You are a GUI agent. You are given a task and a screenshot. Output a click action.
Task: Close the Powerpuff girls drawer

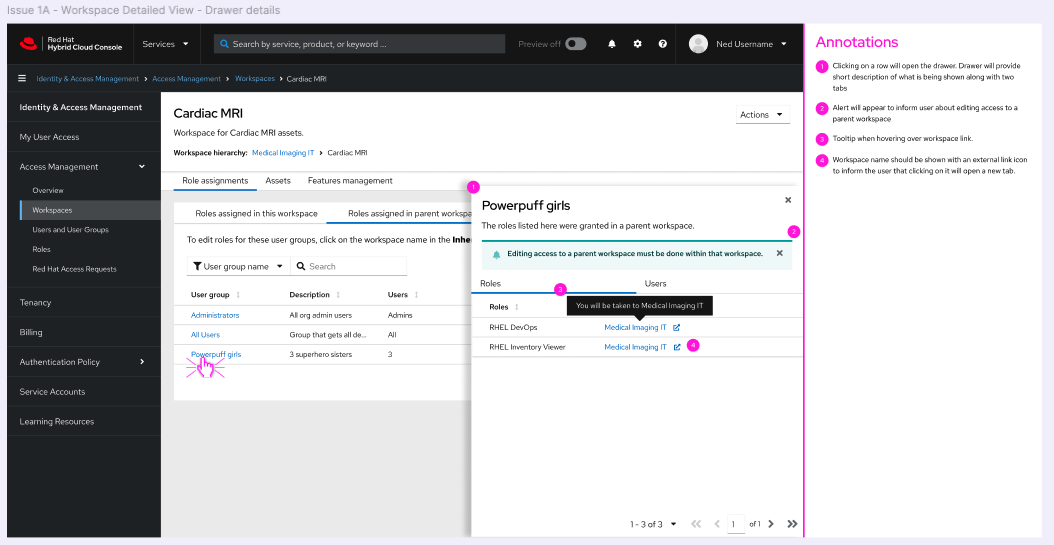(x=788, y=200)
